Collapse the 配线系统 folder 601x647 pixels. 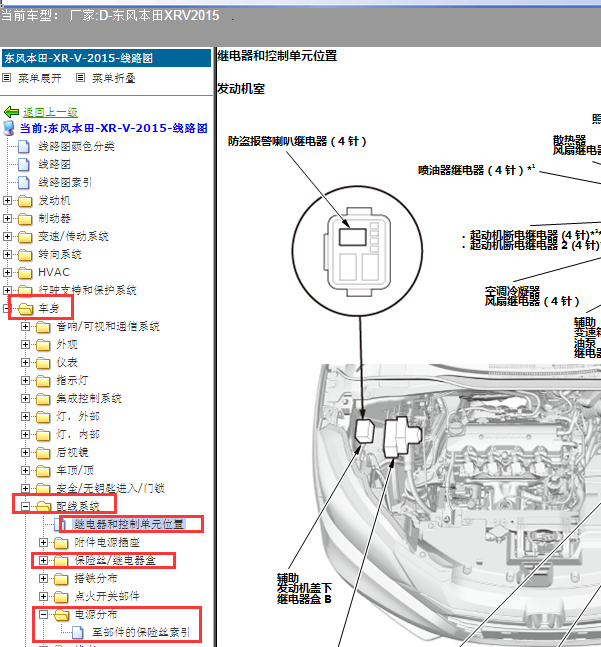[x=25, y=506]
